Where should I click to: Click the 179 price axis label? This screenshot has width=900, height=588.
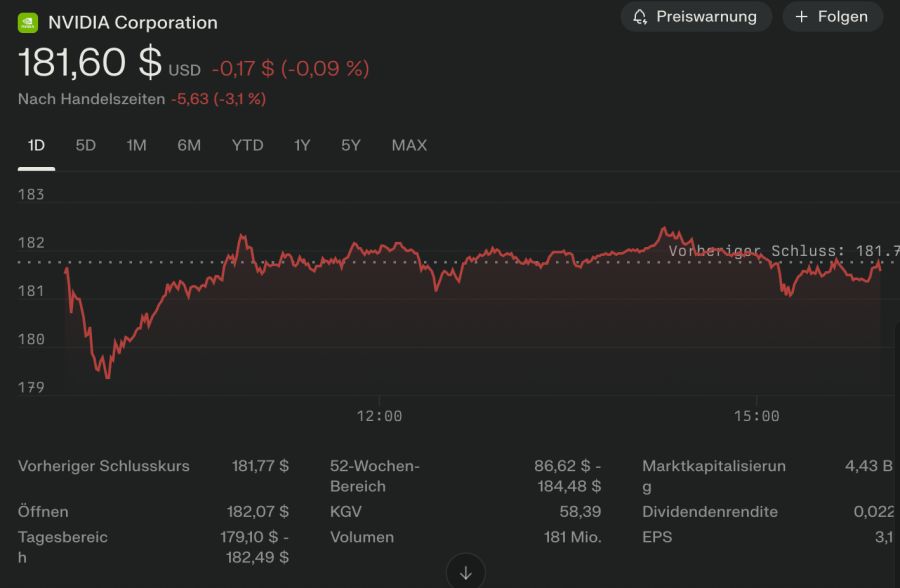[31, 388]
